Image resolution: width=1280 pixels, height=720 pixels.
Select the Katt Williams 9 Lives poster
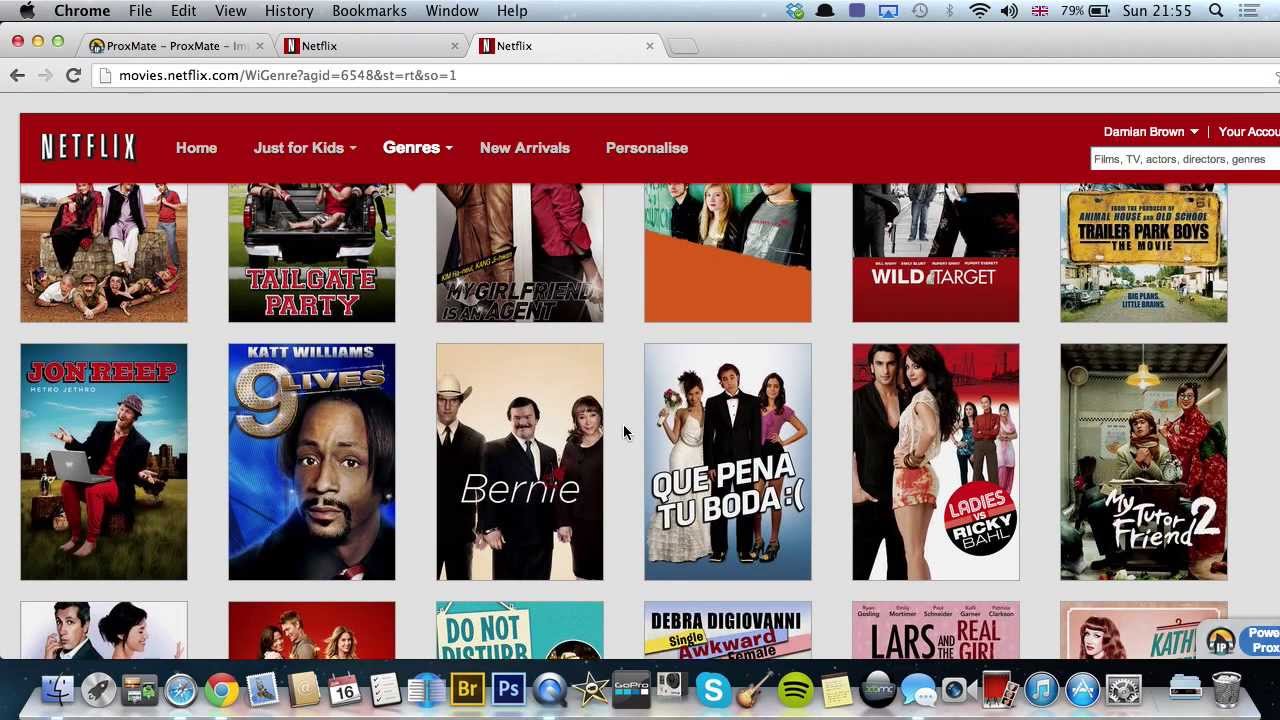tap(312, 462)
